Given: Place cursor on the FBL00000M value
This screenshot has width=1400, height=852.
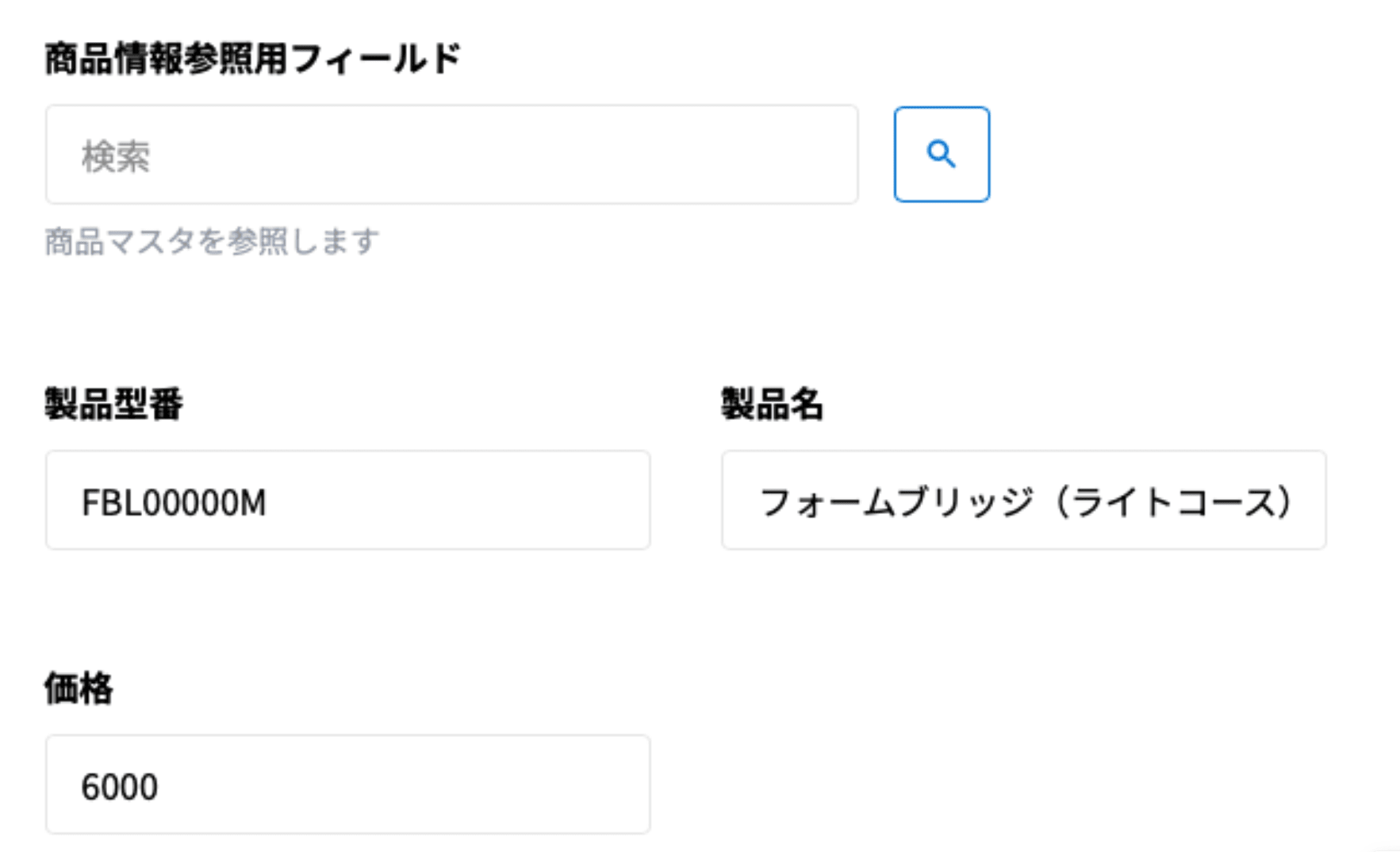Looking at the screenshot, I should (174, 503).
